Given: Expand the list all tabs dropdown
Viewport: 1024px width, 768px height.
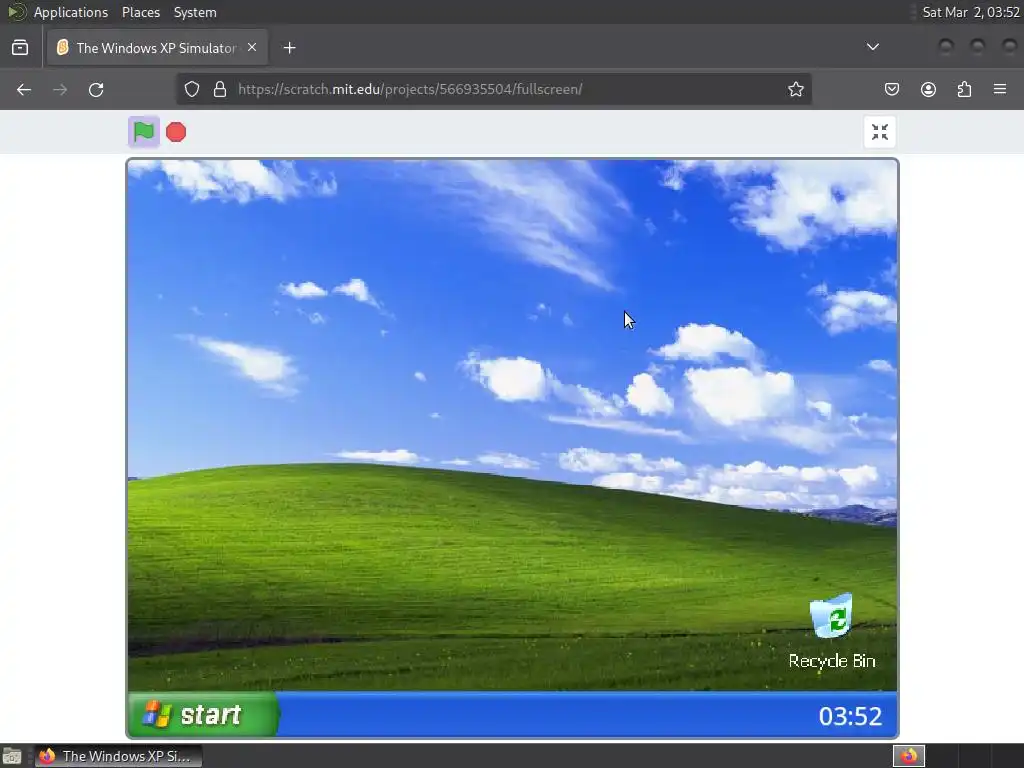Looking at the screenshot, I should click(x=872, y=47).
